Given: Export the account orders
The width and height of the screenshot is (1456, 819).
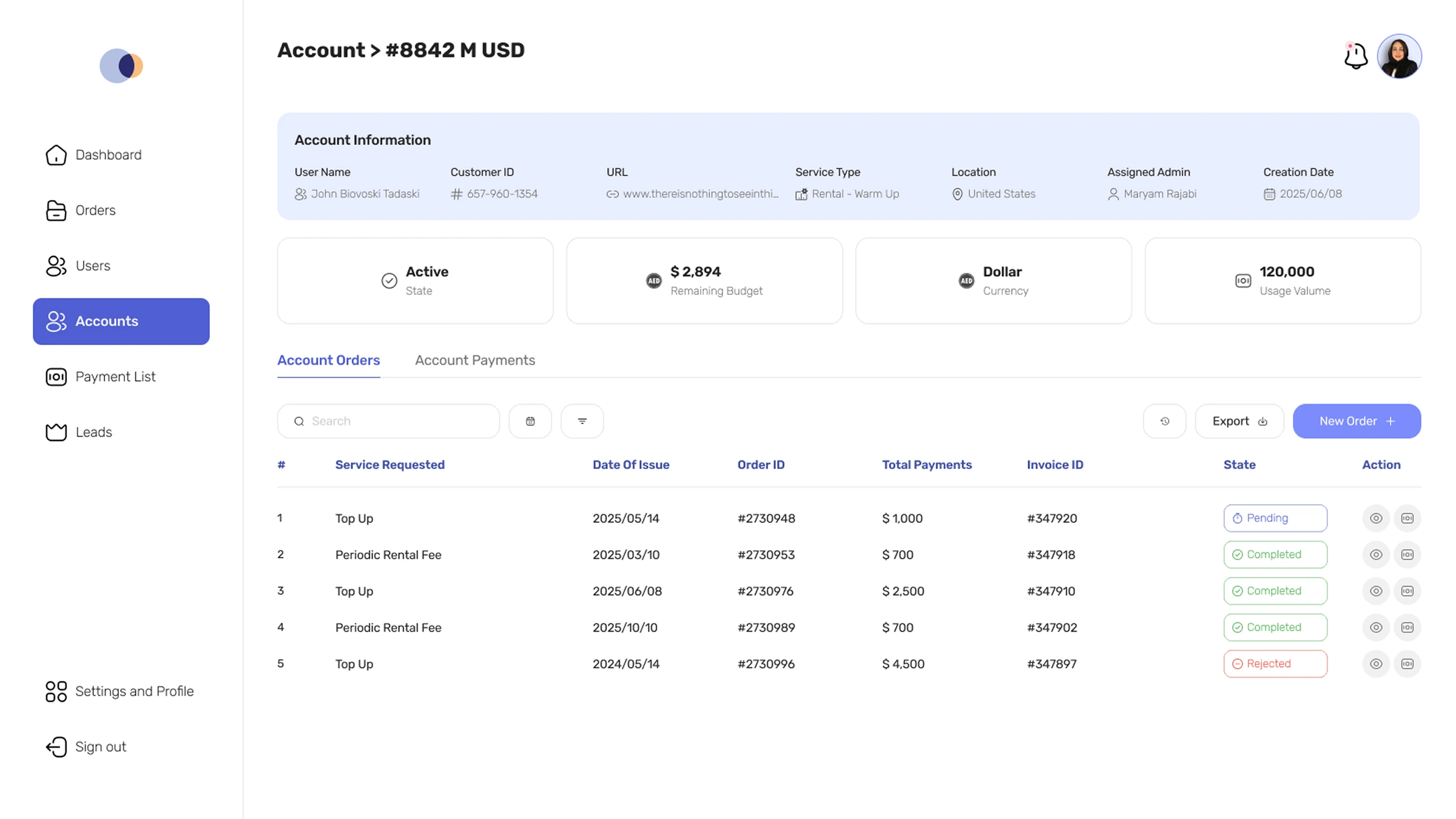Looking at the screenshot, I should pyautogui.click(x=1239, y=421).
